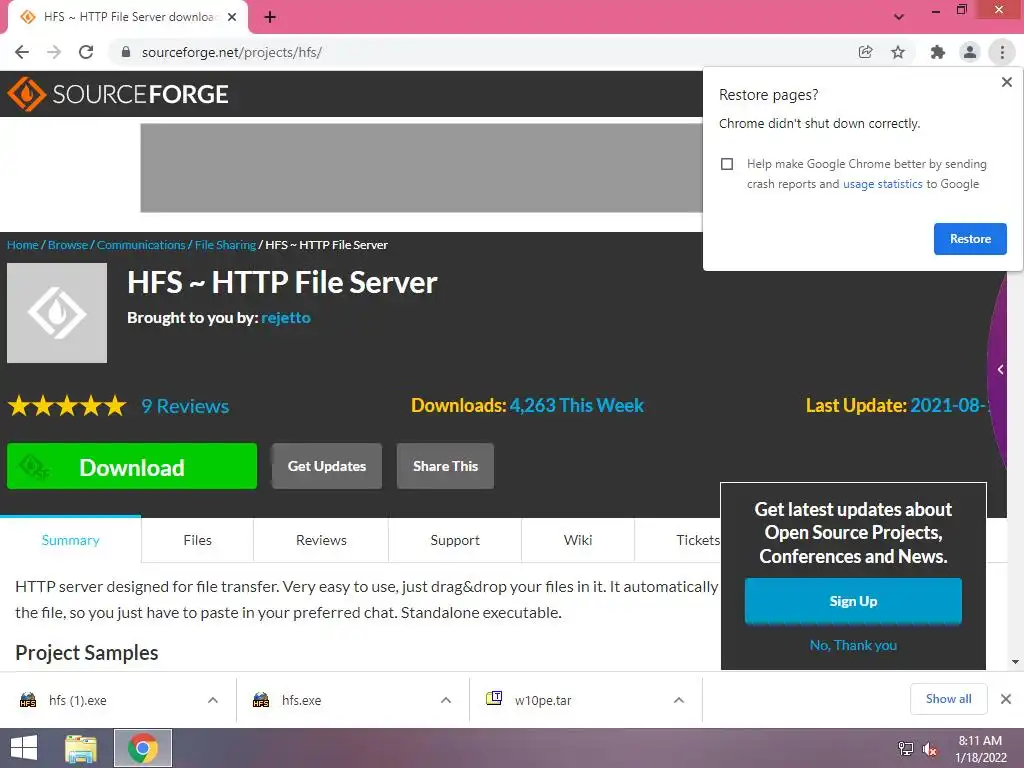Click the Share This button
Viewport: 1024px width, 768px height.
point(445,466)
